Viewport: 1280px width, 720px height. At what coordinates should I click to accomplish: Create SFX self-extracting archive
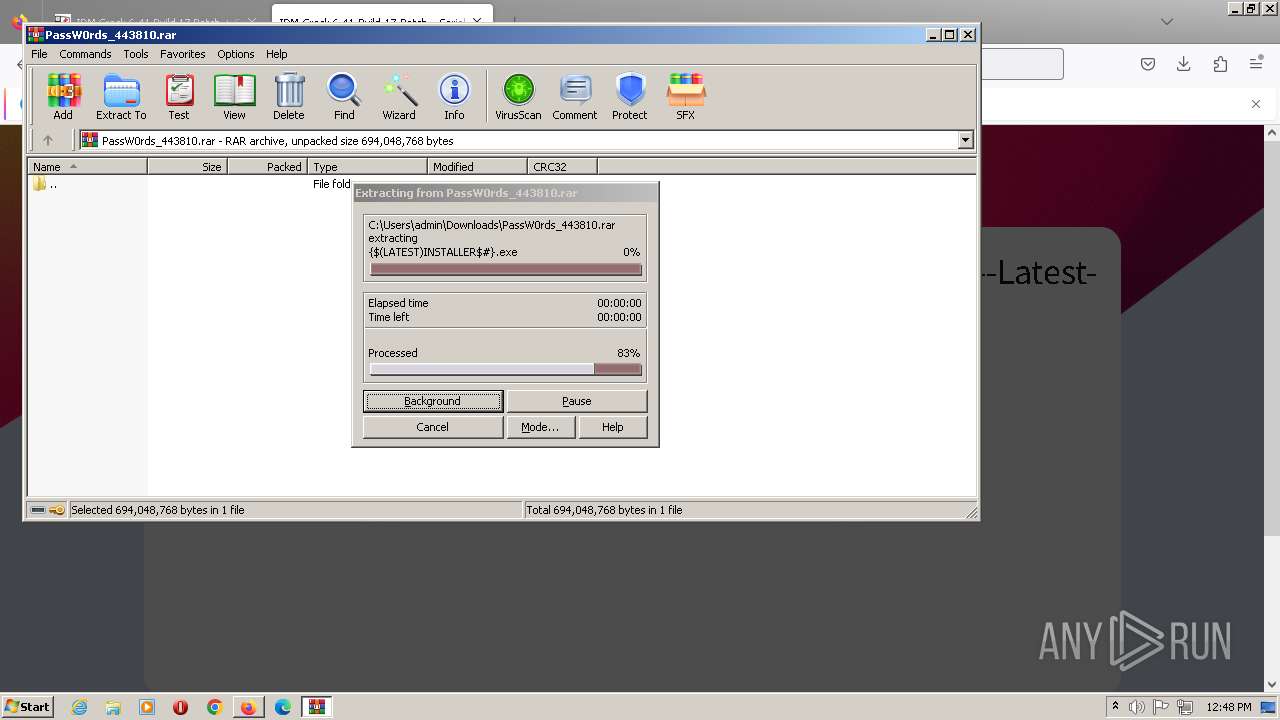(x=685, y=97)
